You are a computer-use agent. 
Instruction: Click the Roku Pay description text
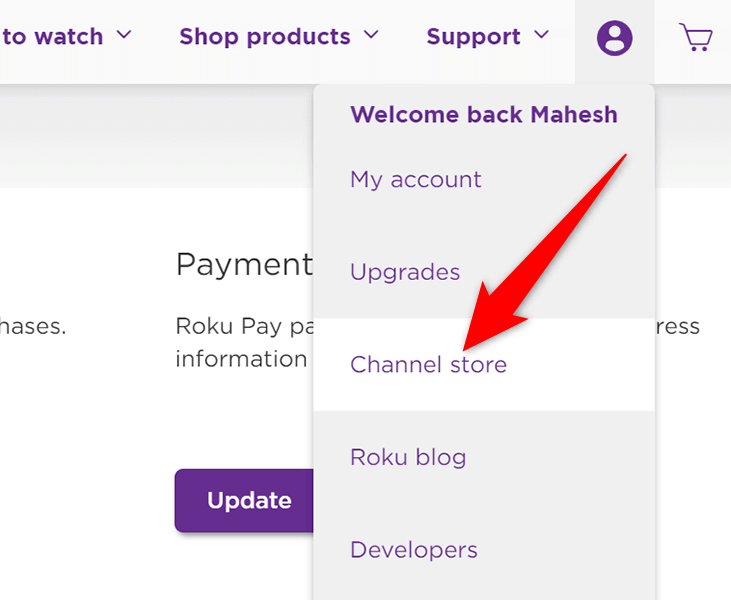click(x=245, y=326)
